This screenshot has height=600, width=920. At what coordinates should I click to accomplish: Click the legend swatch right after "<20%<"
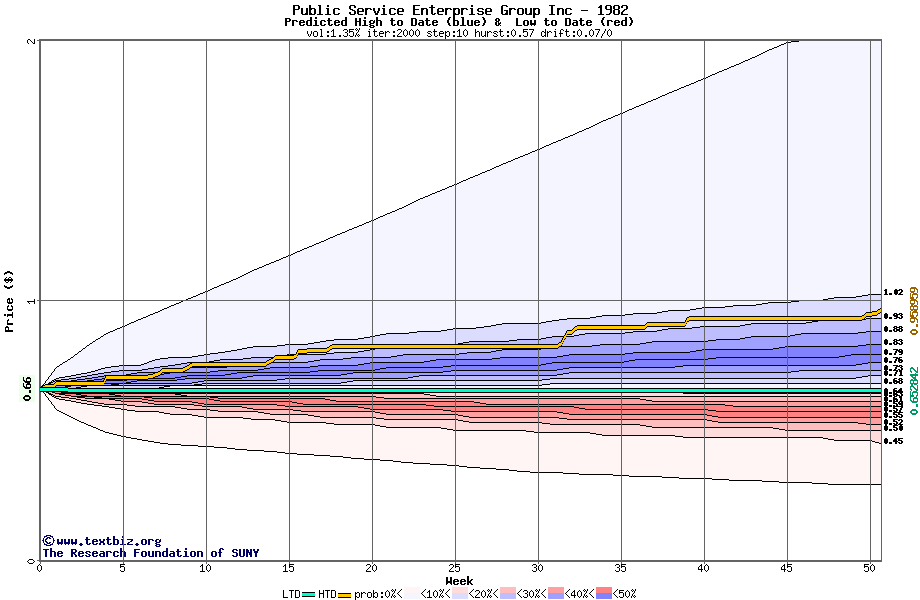pyautogui.click(x=508, y=594)
